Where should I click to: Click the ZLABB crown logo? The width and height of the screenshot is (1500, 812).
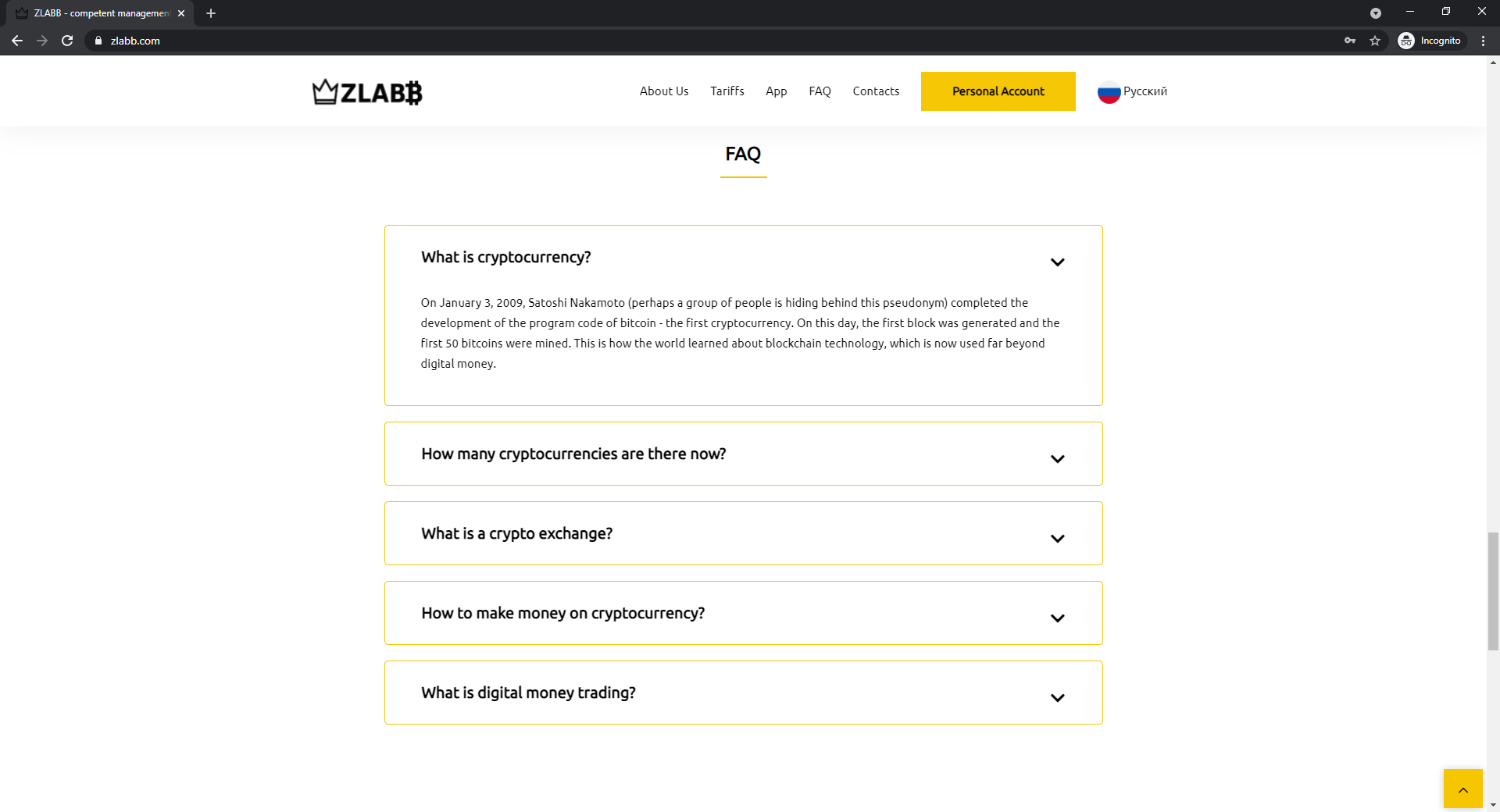coord(367,92)
